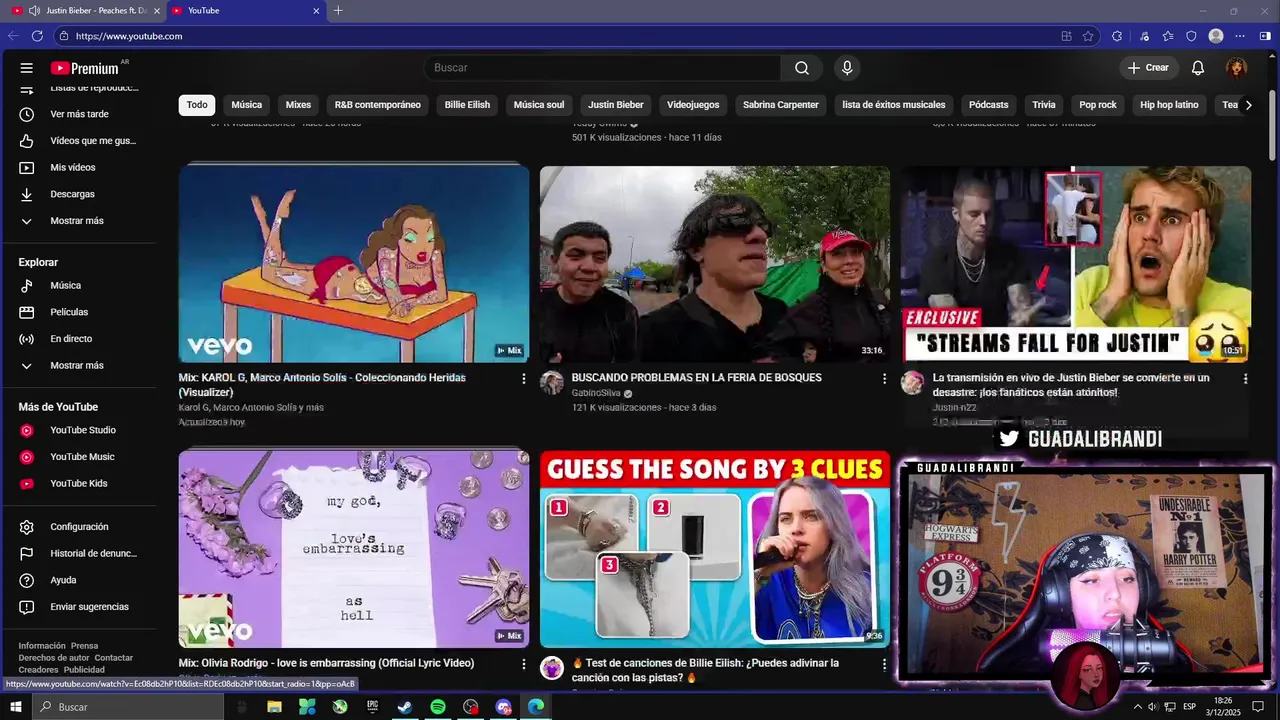
Task: Open Enviar sugerencias feedback
Action: [x=78, y=607]
